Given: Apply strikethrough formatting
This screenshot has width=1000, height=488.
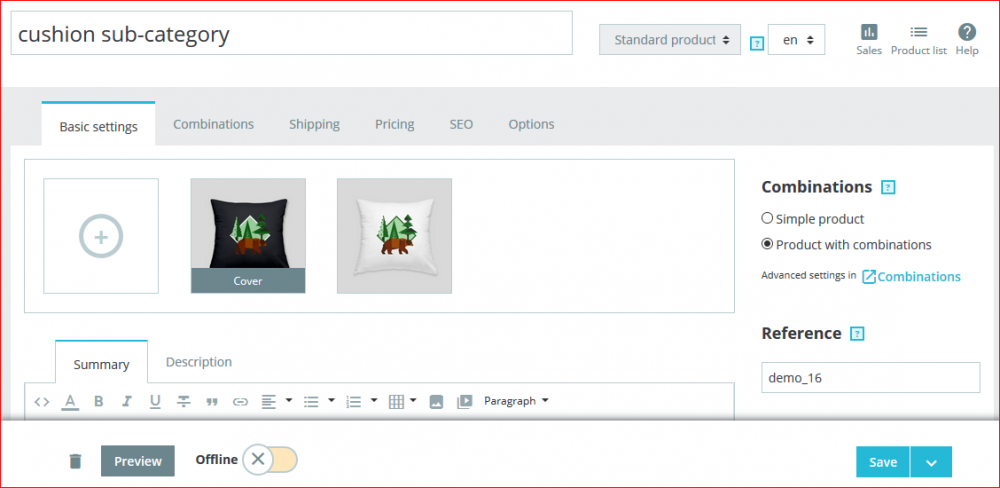Looking at the screenshot, I should (184, 402).
